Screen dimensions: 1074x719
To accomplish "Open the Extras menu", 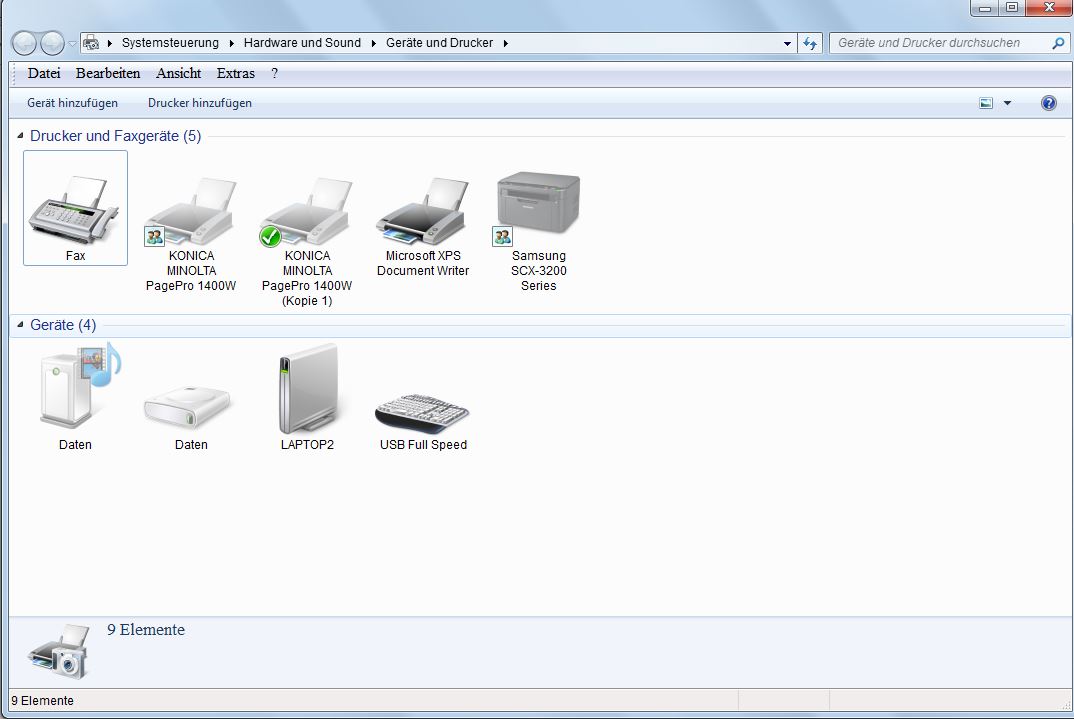I will (x=236, y=73).
